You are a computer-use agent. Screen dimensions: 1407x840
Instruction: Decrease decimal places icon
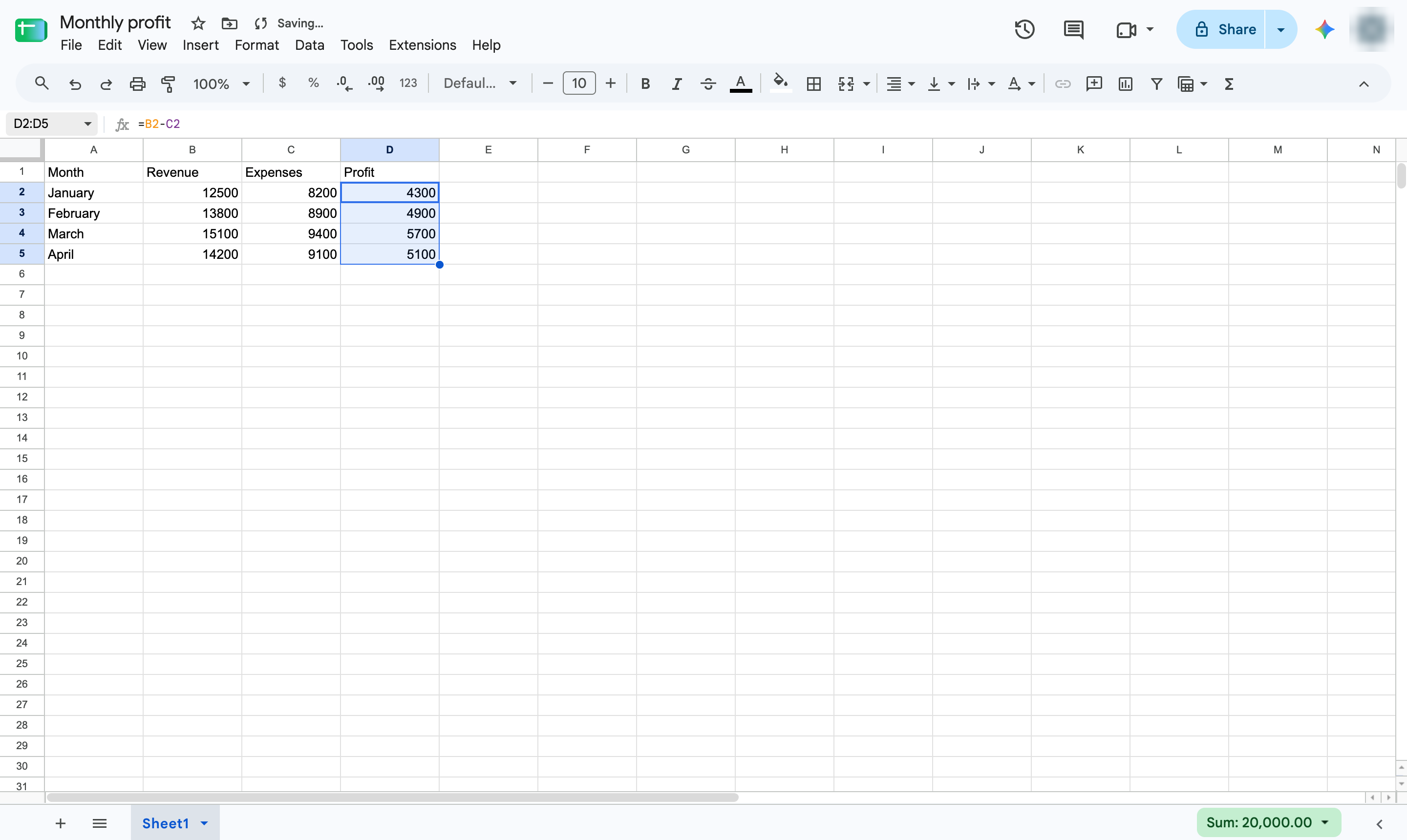pos(343,84)
